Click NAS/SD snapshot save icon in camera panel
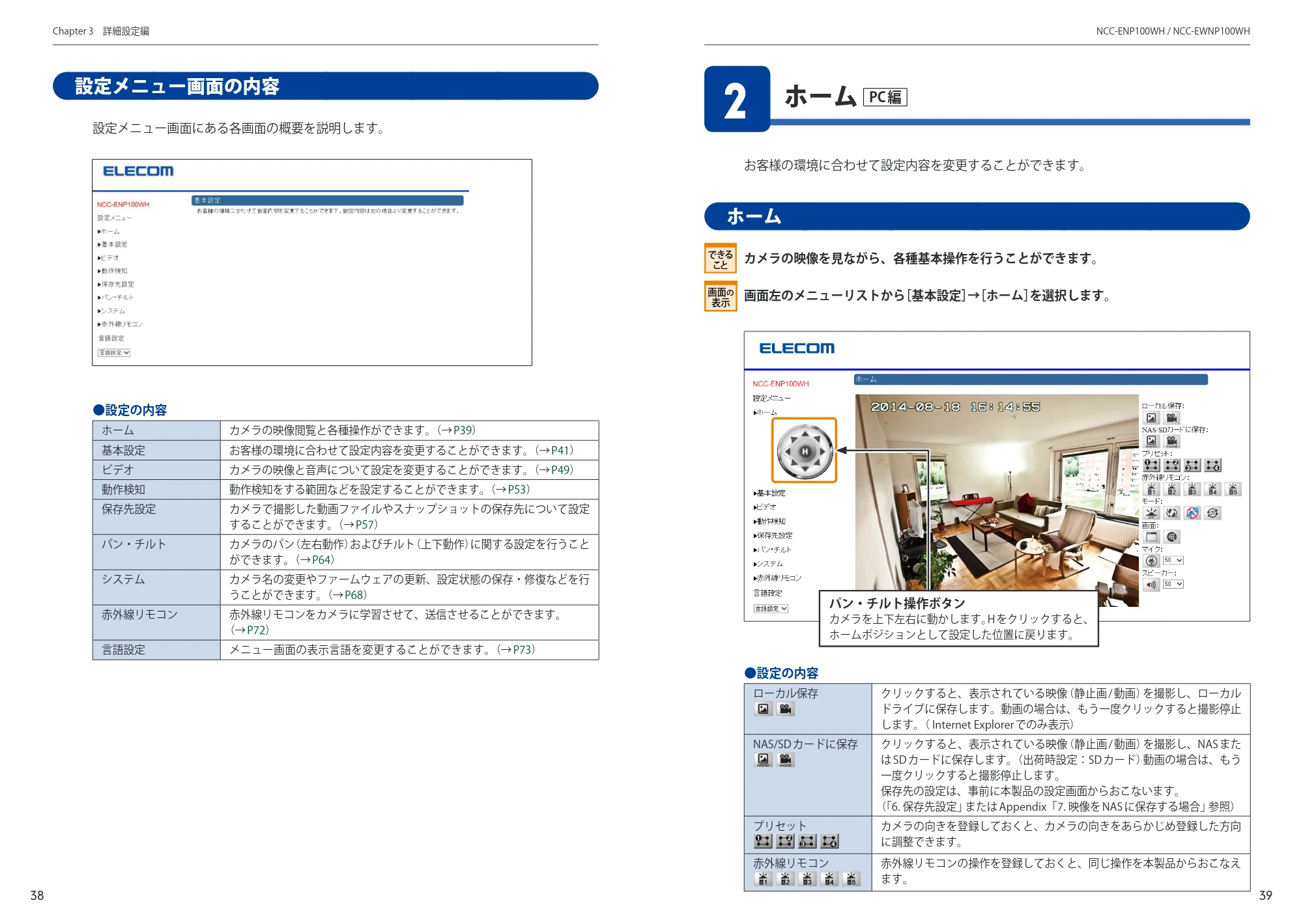 point(1151,441)
